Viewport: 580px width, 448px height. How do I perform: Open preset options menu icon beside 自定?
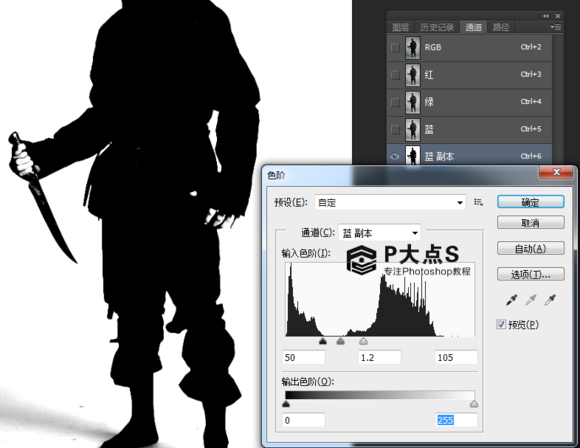coord(478,202)
